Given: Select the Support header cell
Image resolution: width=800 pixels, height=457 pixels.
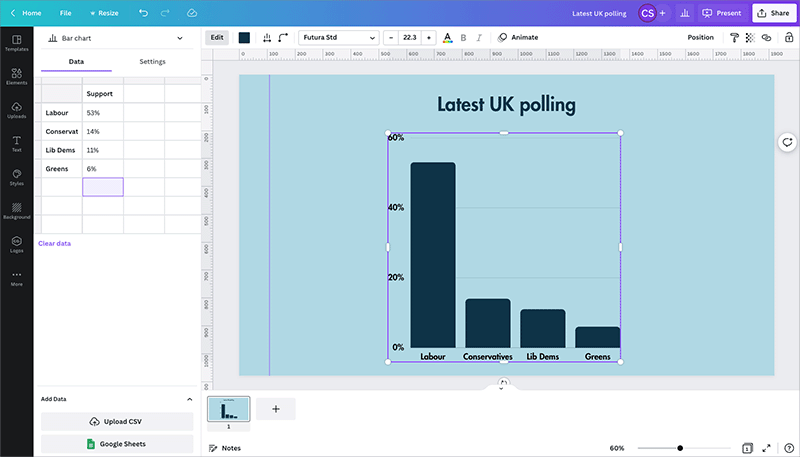Looking at the screenshot, I should coord(103,94).
